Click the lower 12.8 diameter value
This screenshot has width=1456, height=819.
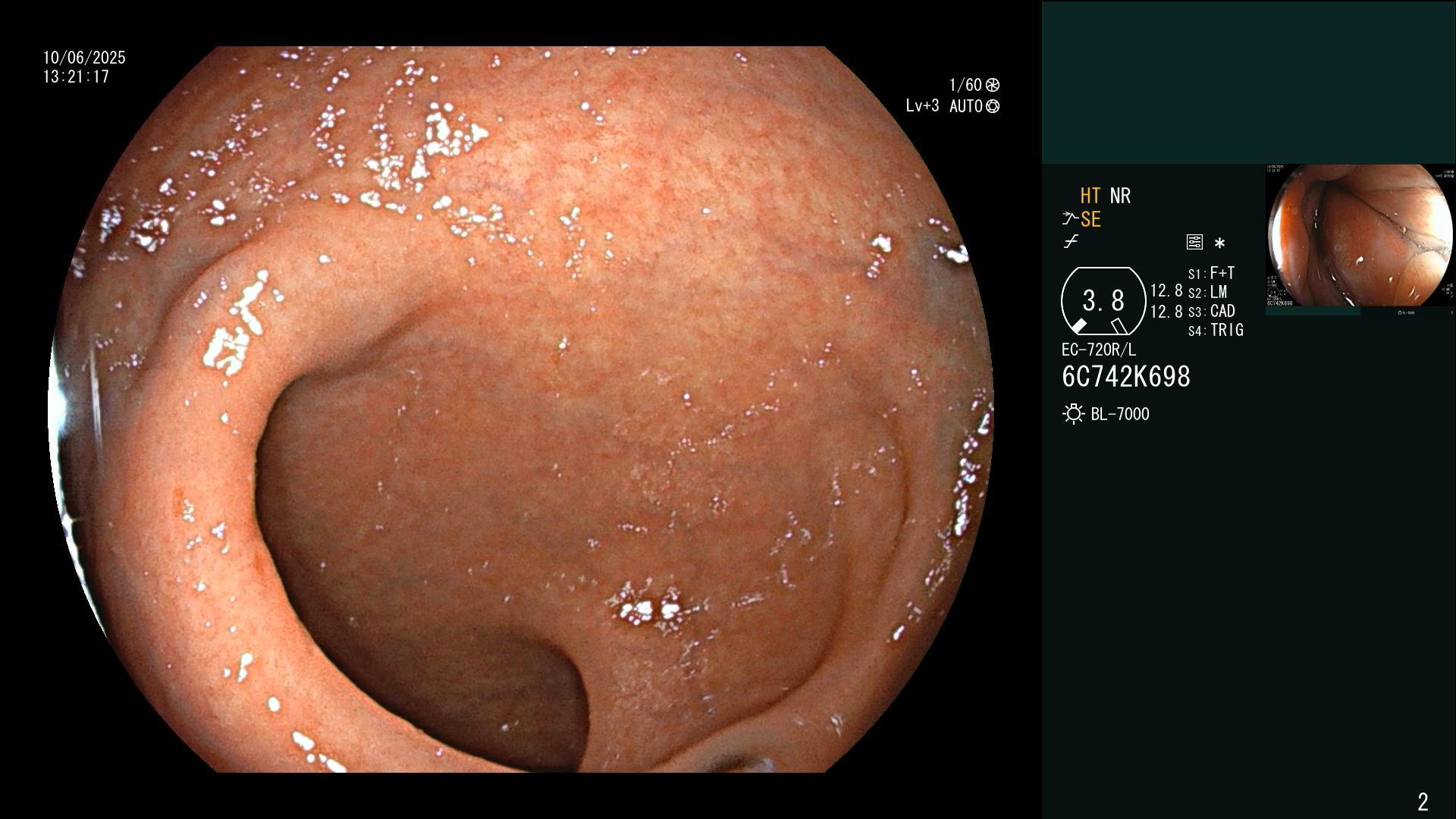click(x=1166, y=311)
